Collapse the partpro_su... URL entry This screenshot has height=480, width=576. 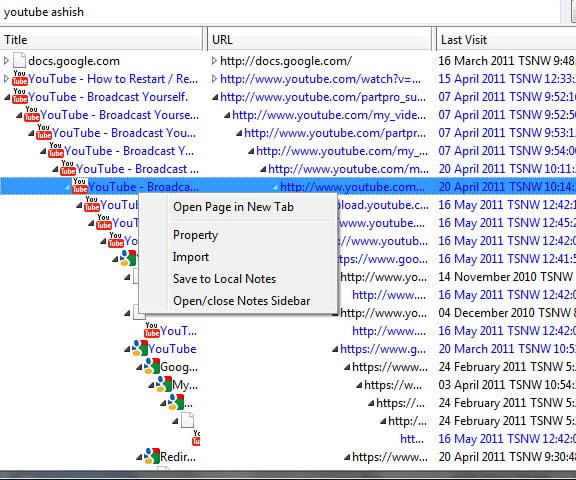point(215,97)
